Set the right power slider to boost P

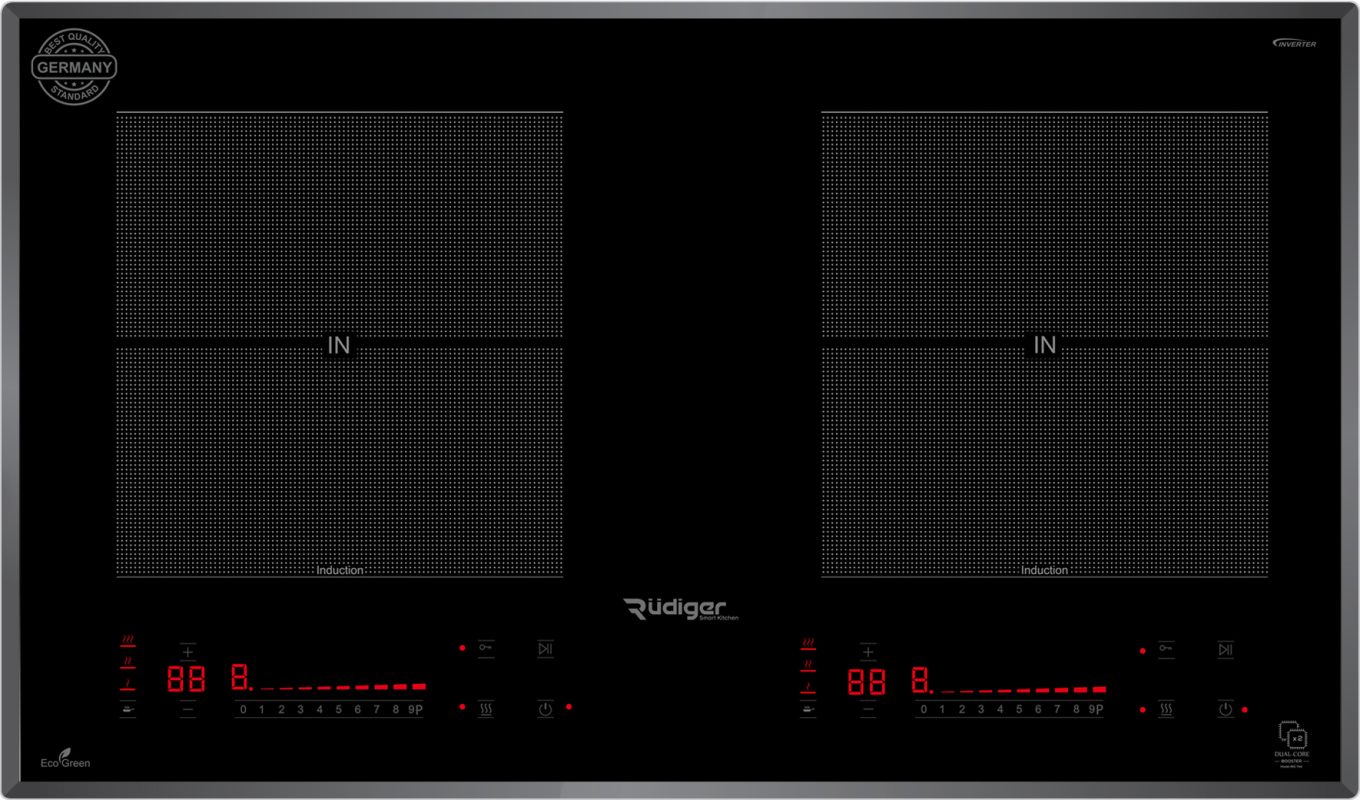[x=1099, y=709]
